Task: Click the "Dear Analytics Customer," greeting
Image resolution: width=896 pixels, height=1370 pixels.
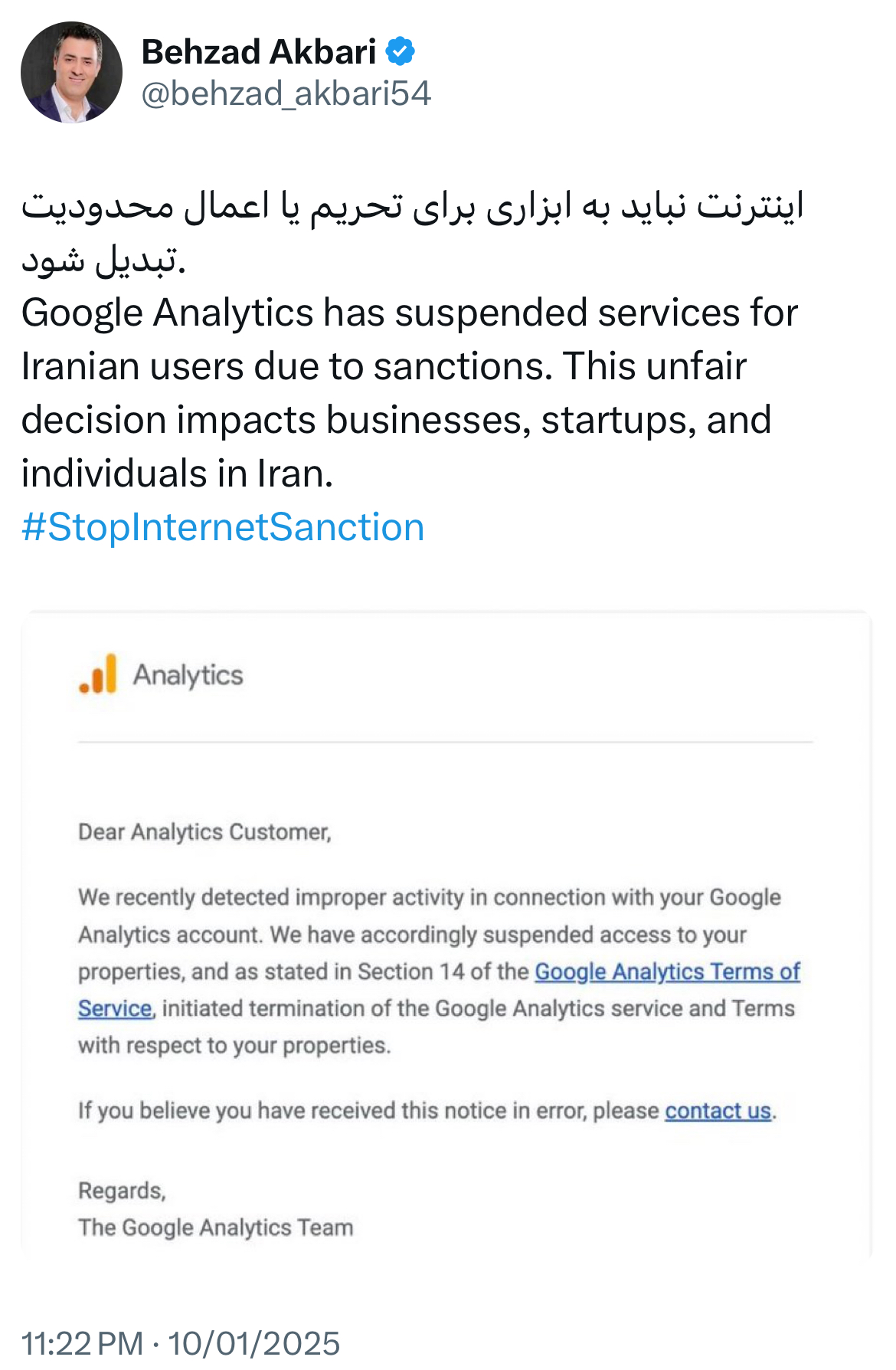Action: pyautogui.click(x=204, y=832)
